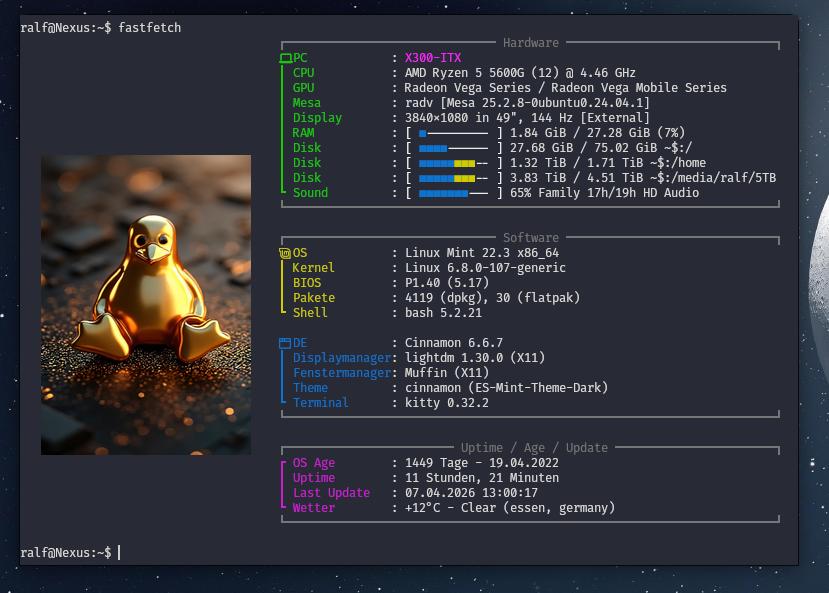Viewport: 829px width, 593px height.
Task: Expand the Software section header
Action: pyautogui.click(x=529, y=237)
